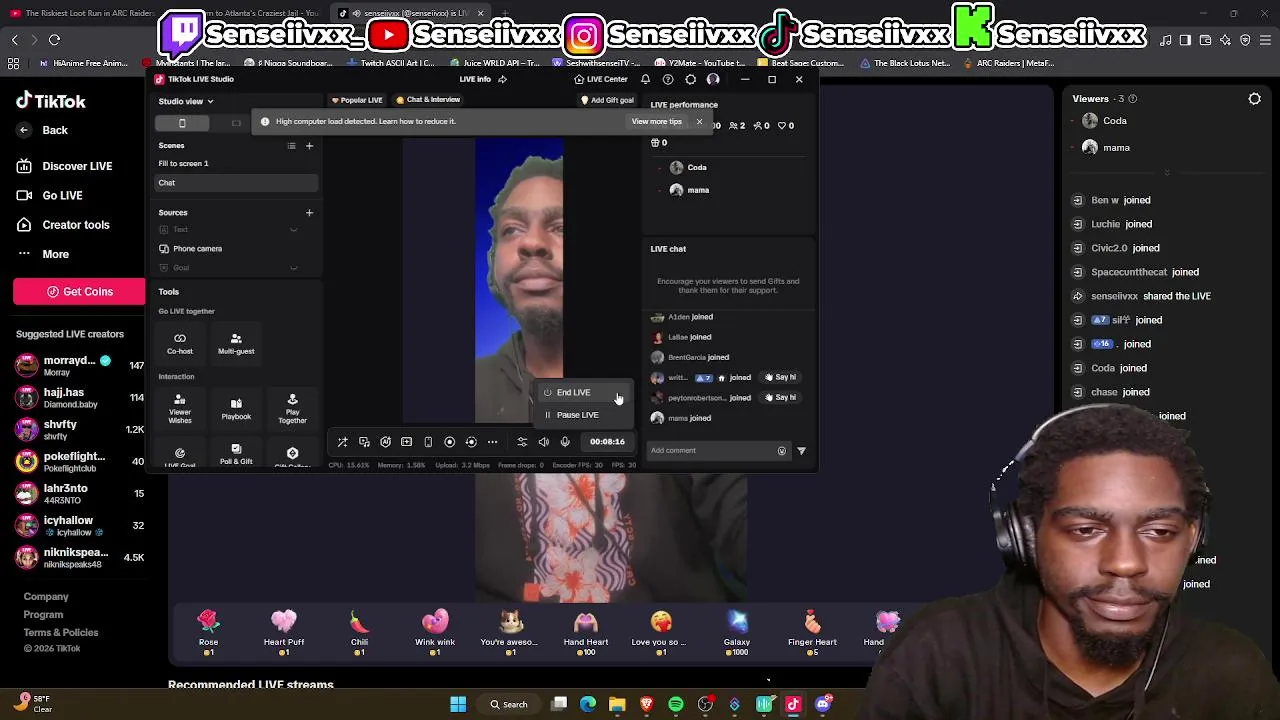
Task: Dismiss the high computer load notification
Action: 699,121
